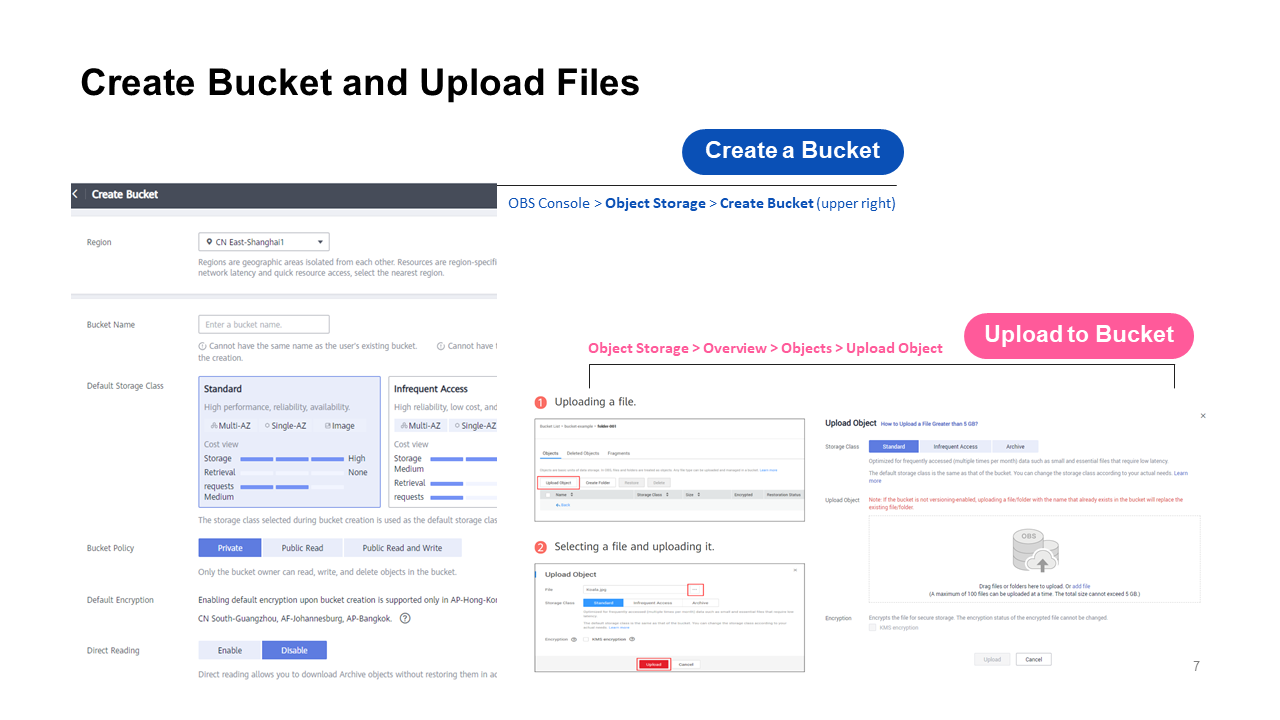Set Direct Reading to Disable
1280x720 pixels.
click(x=294, y=650)
